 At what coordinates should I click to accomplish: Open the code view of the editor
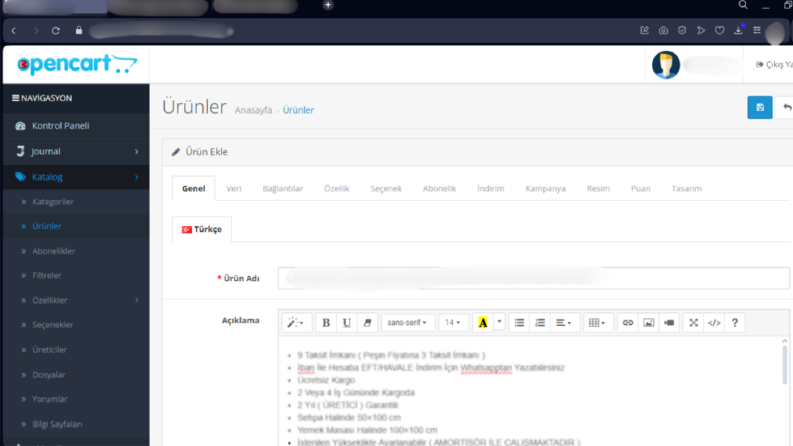714,323
